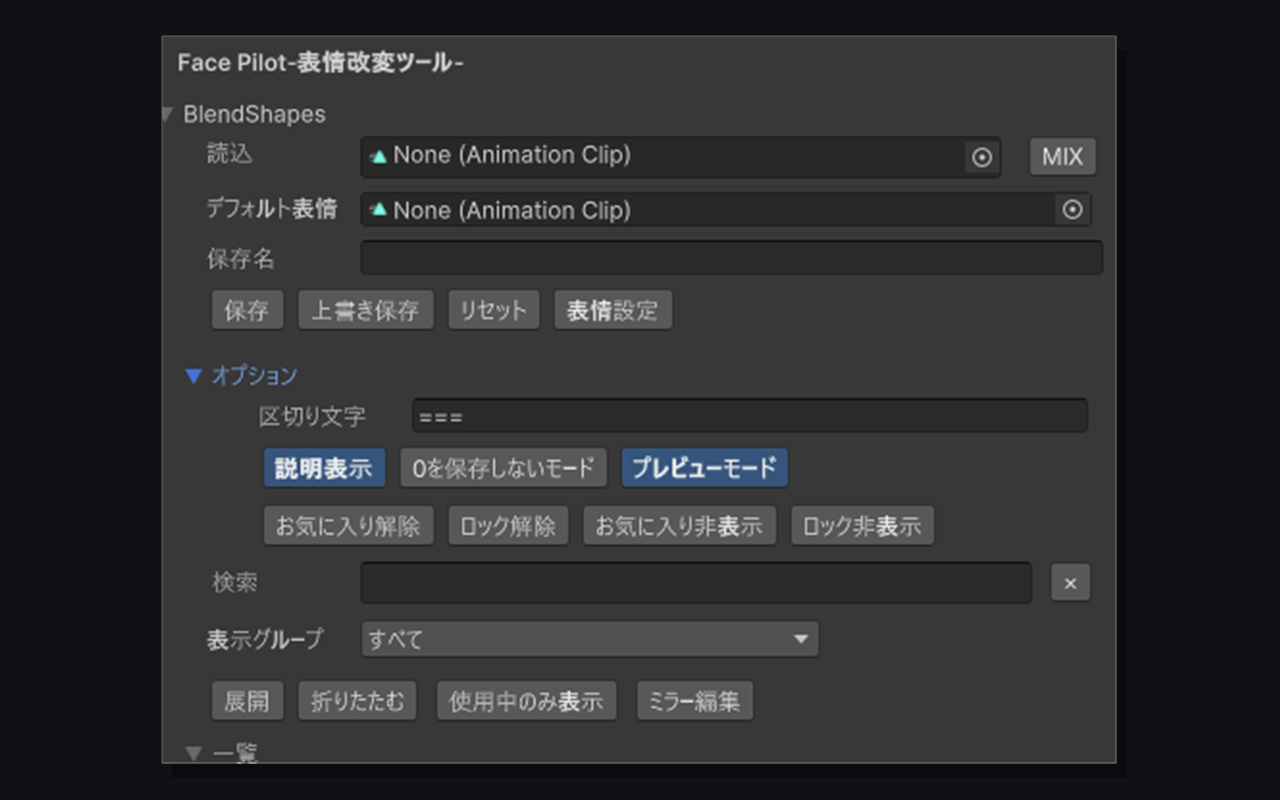Screen dimensions: 1280x800
Task: Collapse the BlendShapes section
Action: pyautogui.click(x=167, y=115)
